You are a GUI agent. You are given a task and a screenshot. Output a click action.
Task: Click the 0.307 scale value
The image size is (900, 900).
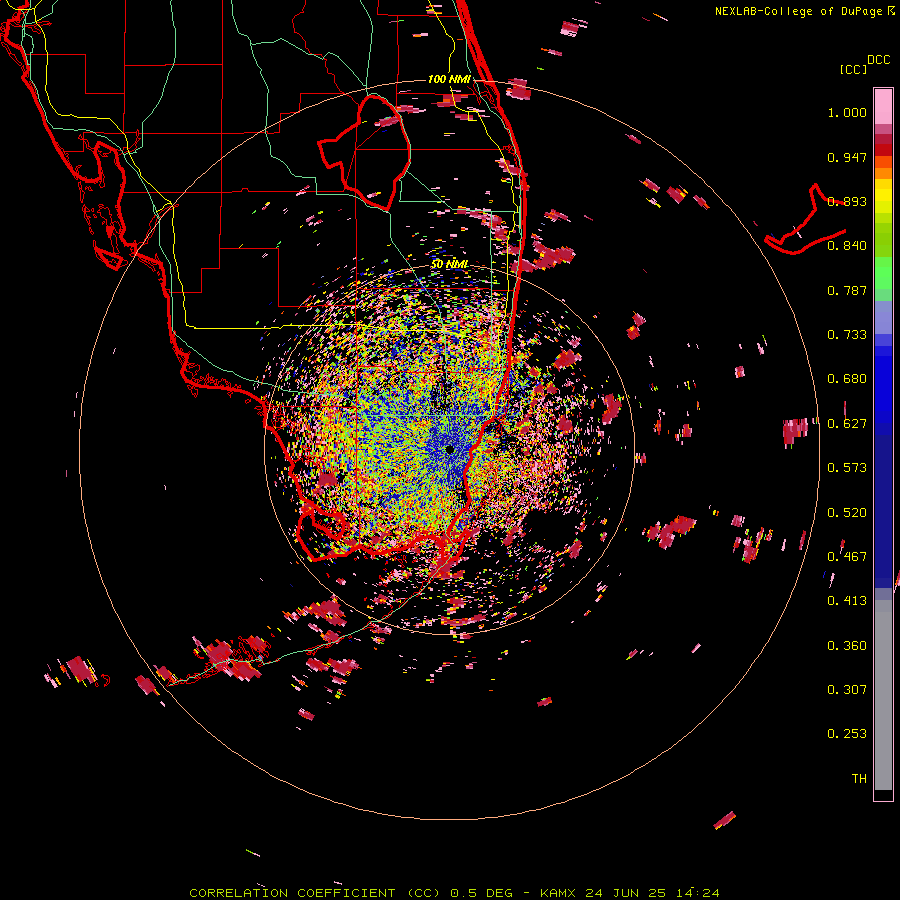[847, 690]
